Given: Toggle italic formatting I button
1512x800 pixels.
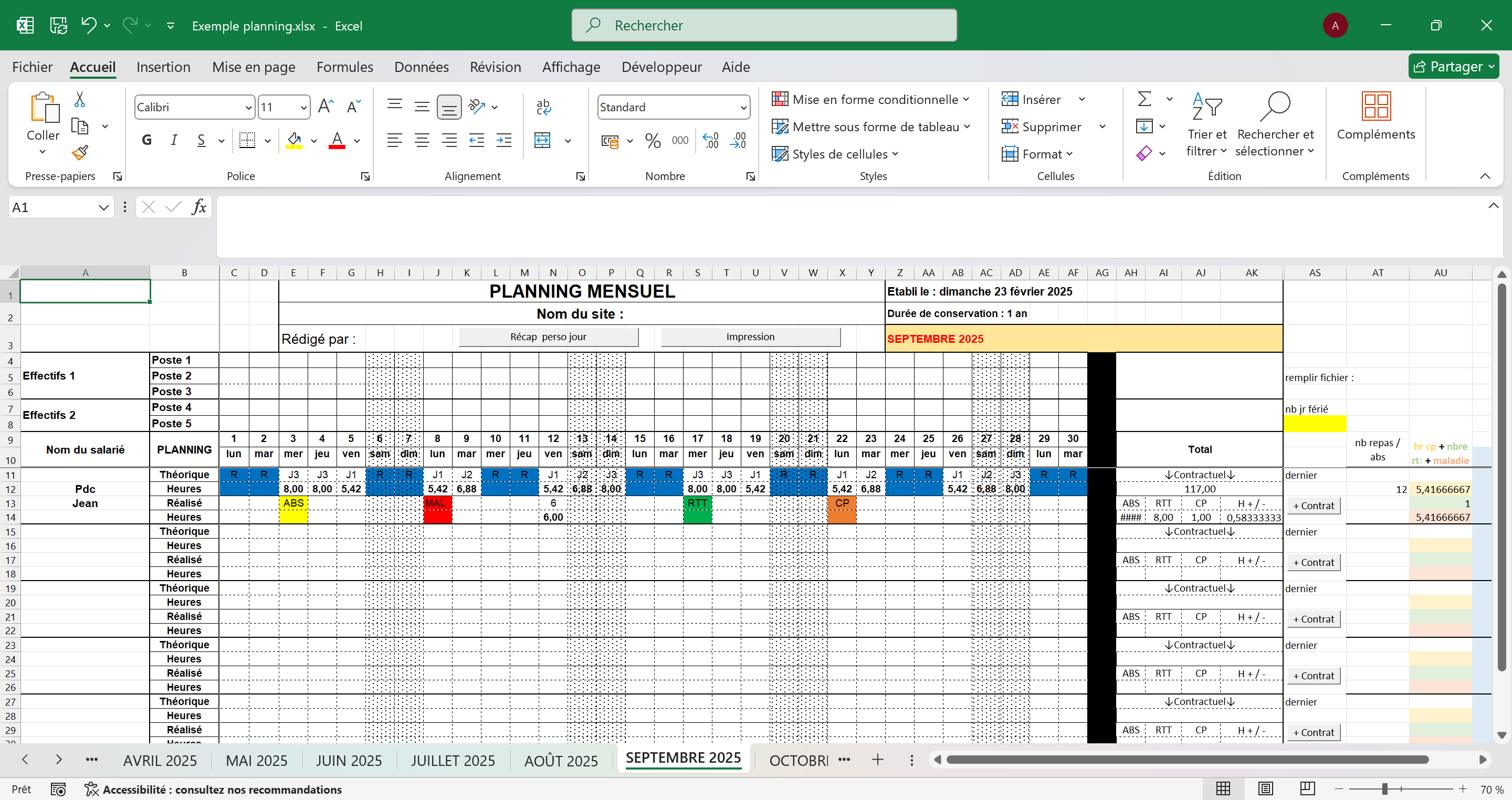Looking at the screenshot, I should (174, 140).
